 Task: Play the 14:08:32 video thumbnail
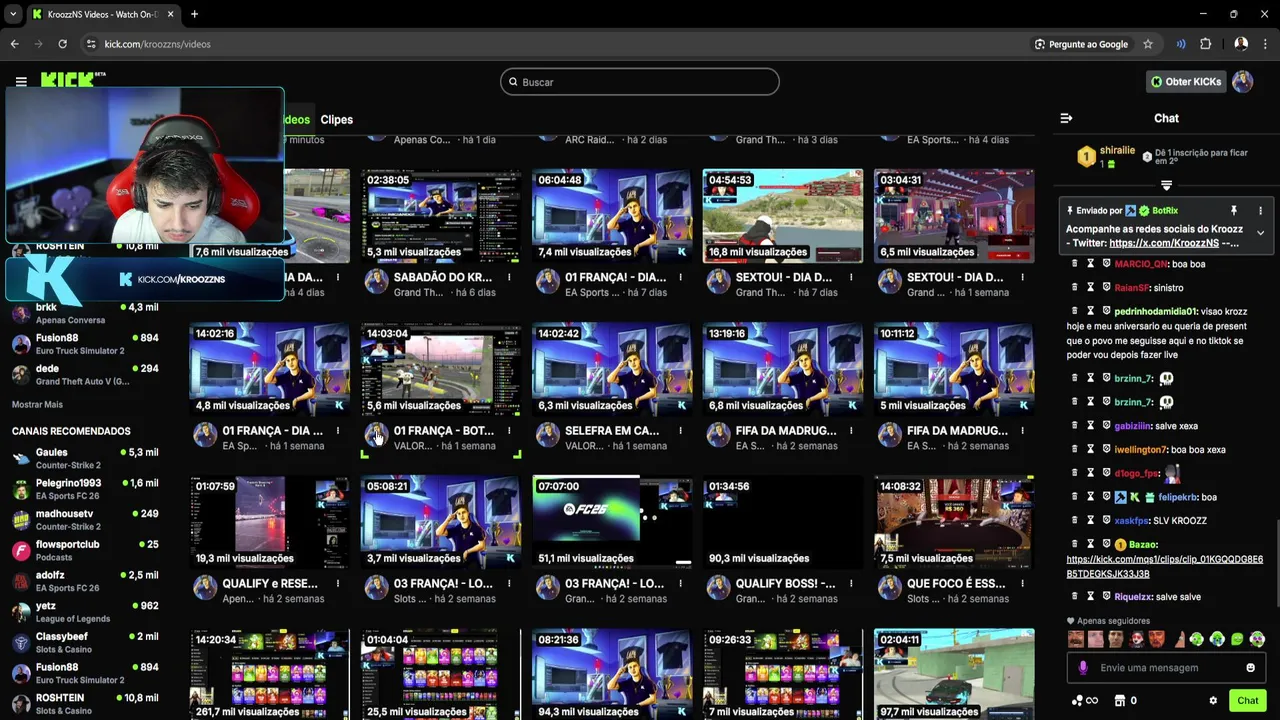954,522
